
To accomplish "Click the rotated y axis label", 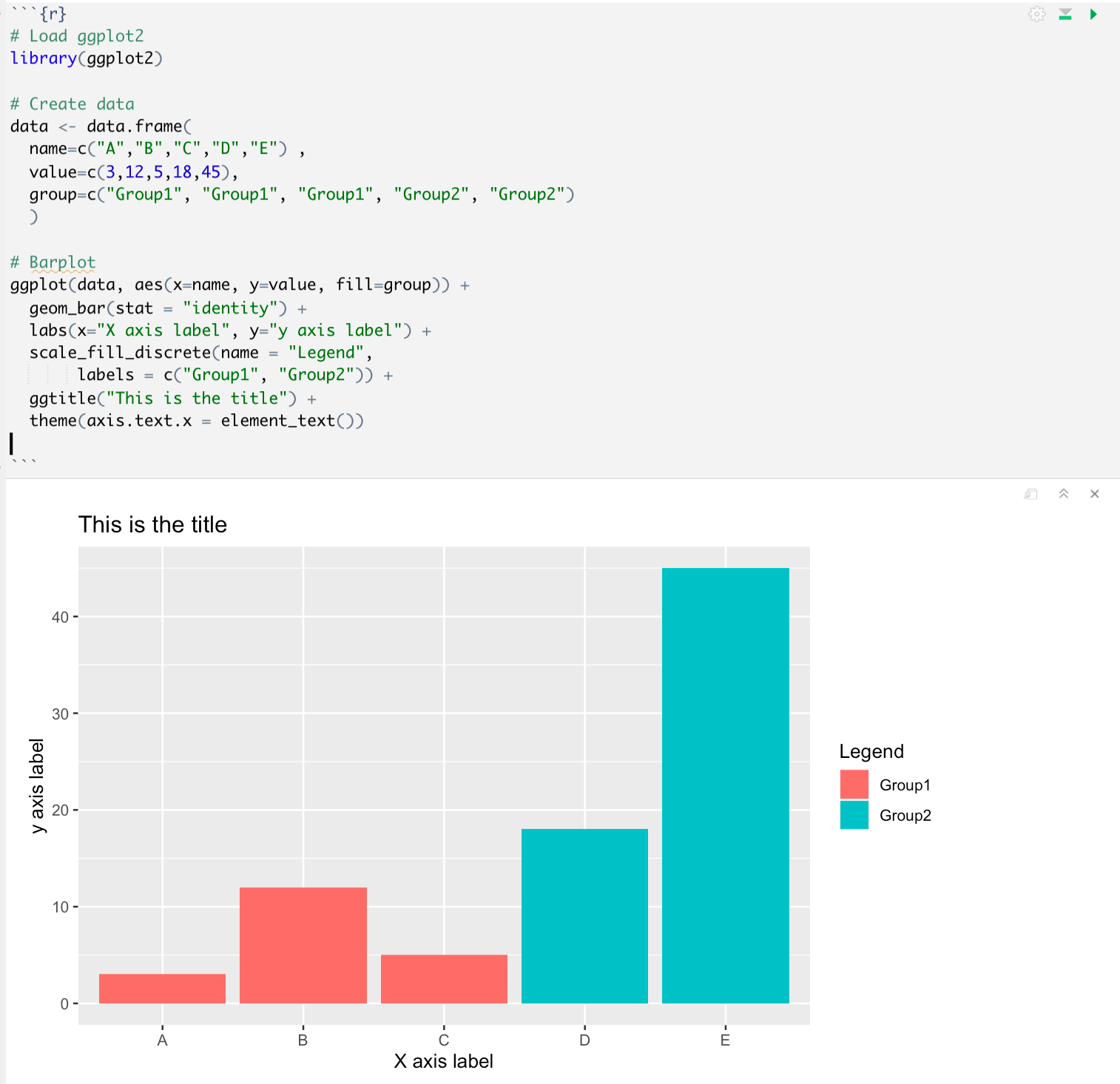I will pos(37,786).
